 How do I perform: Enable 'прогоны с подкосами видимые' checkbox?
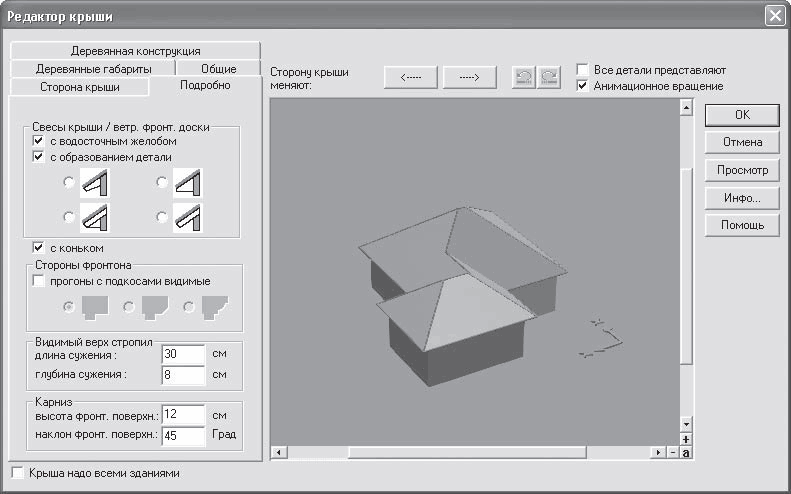[38, 281]
